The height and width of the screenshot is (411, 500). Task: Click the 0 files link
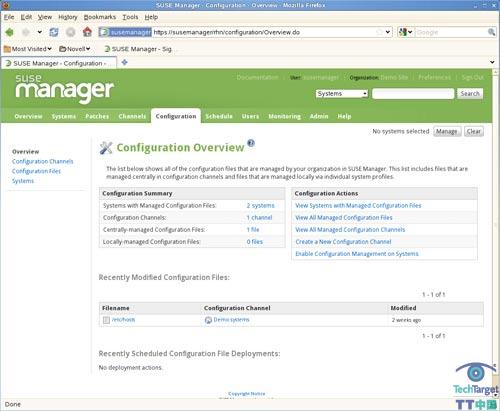point(255,242)
